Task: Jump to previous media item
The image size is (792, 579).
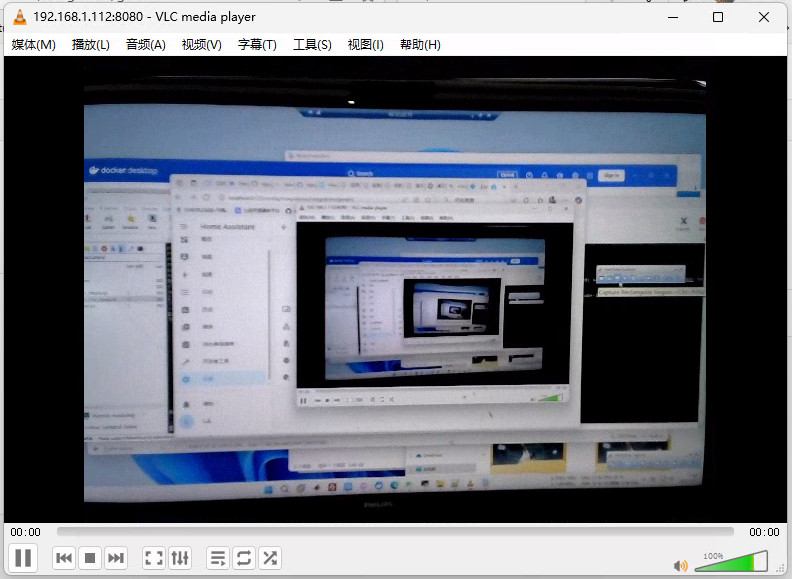Action: tap(64, 558)
